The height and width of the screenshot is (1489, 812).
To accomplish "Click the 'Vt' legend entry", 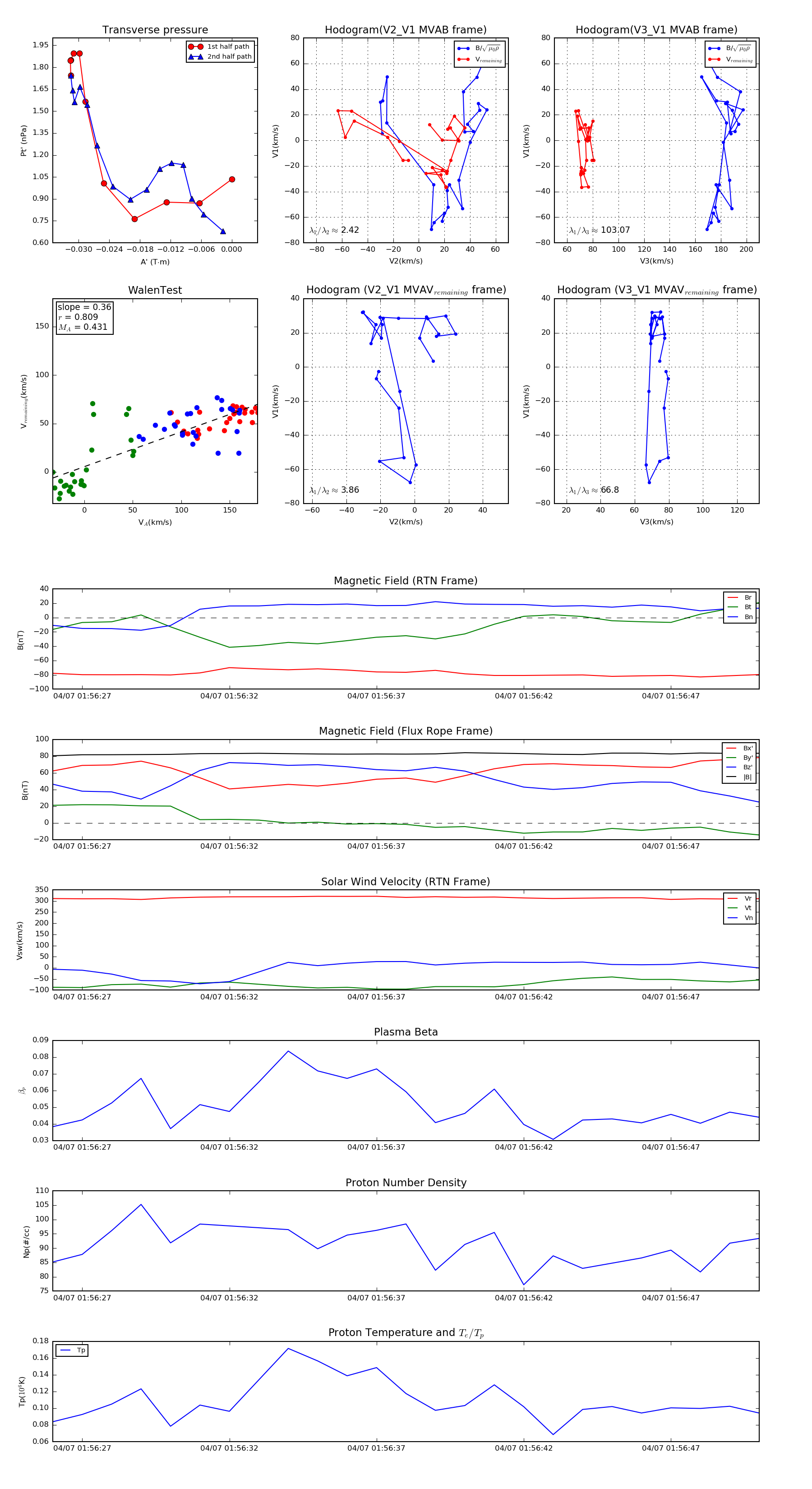I will 740,909.
